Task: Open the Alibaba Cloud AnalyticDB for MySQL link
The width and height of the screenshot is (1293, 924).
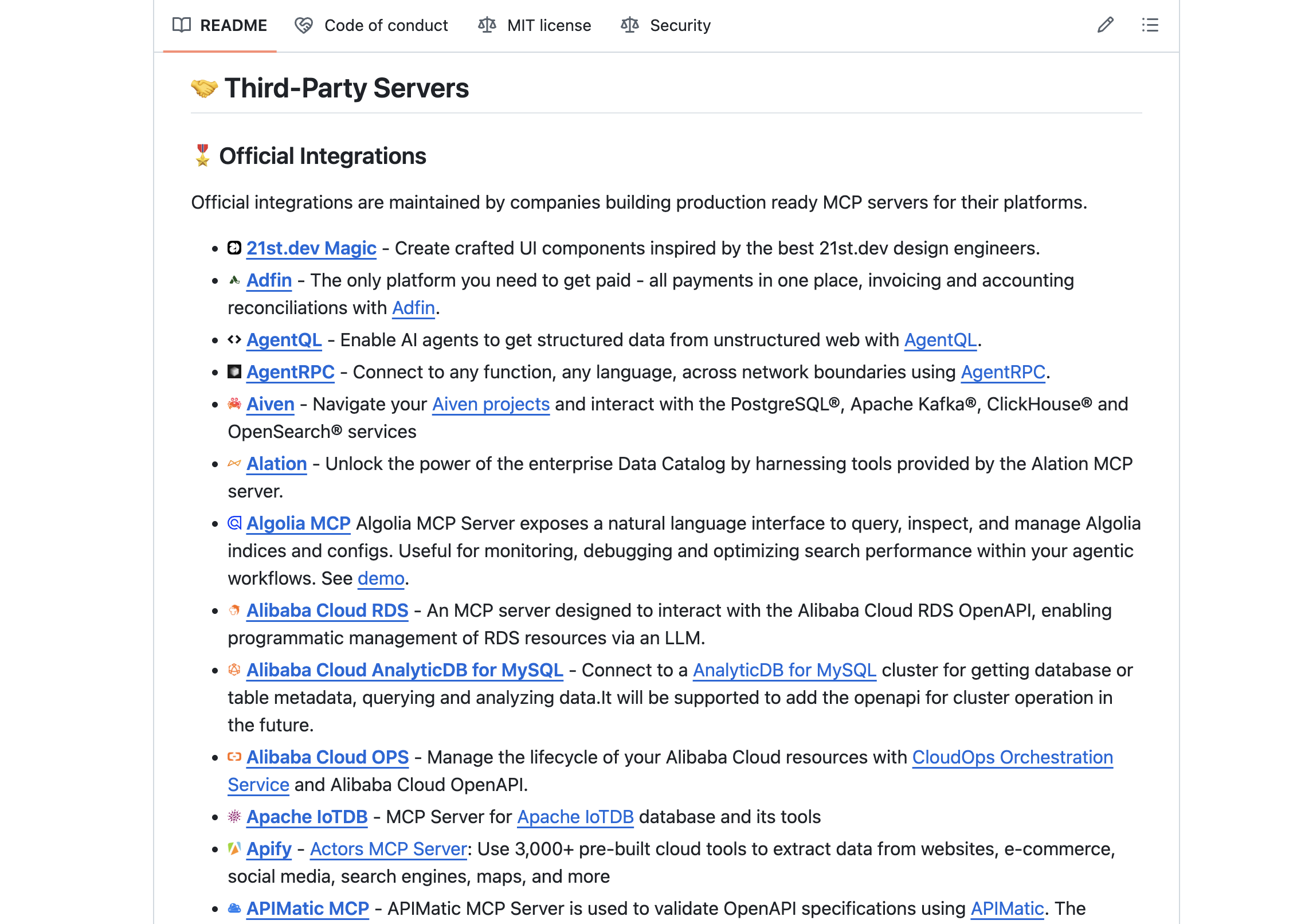Action: 405,670
